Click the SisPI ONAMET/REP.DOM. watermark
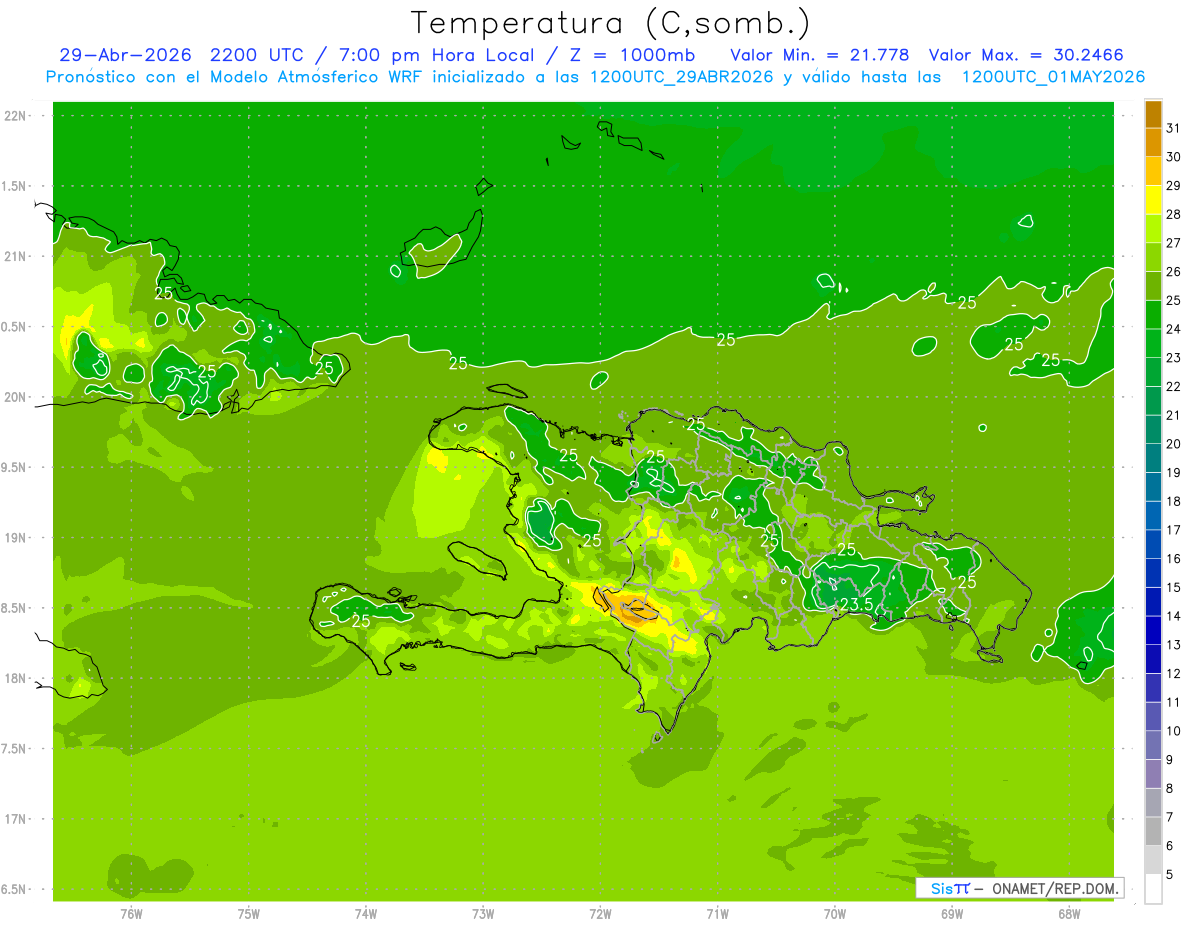1200x927 pixels. 1019,888
